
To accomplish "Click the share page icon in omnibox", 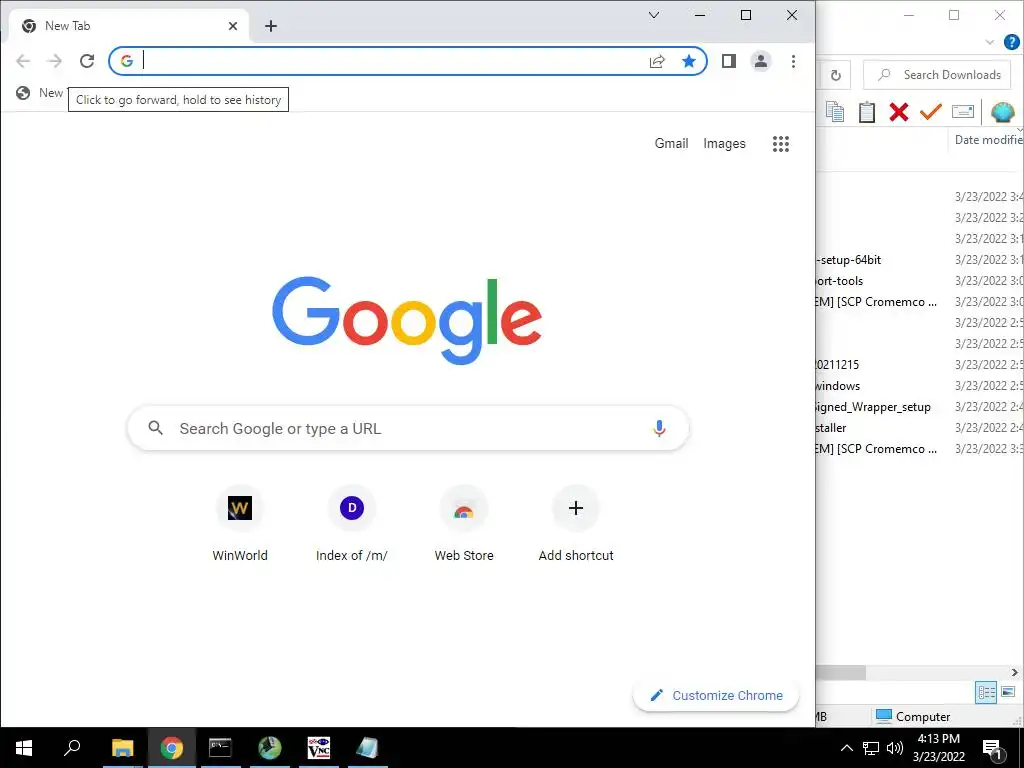I will pos(657,61).
